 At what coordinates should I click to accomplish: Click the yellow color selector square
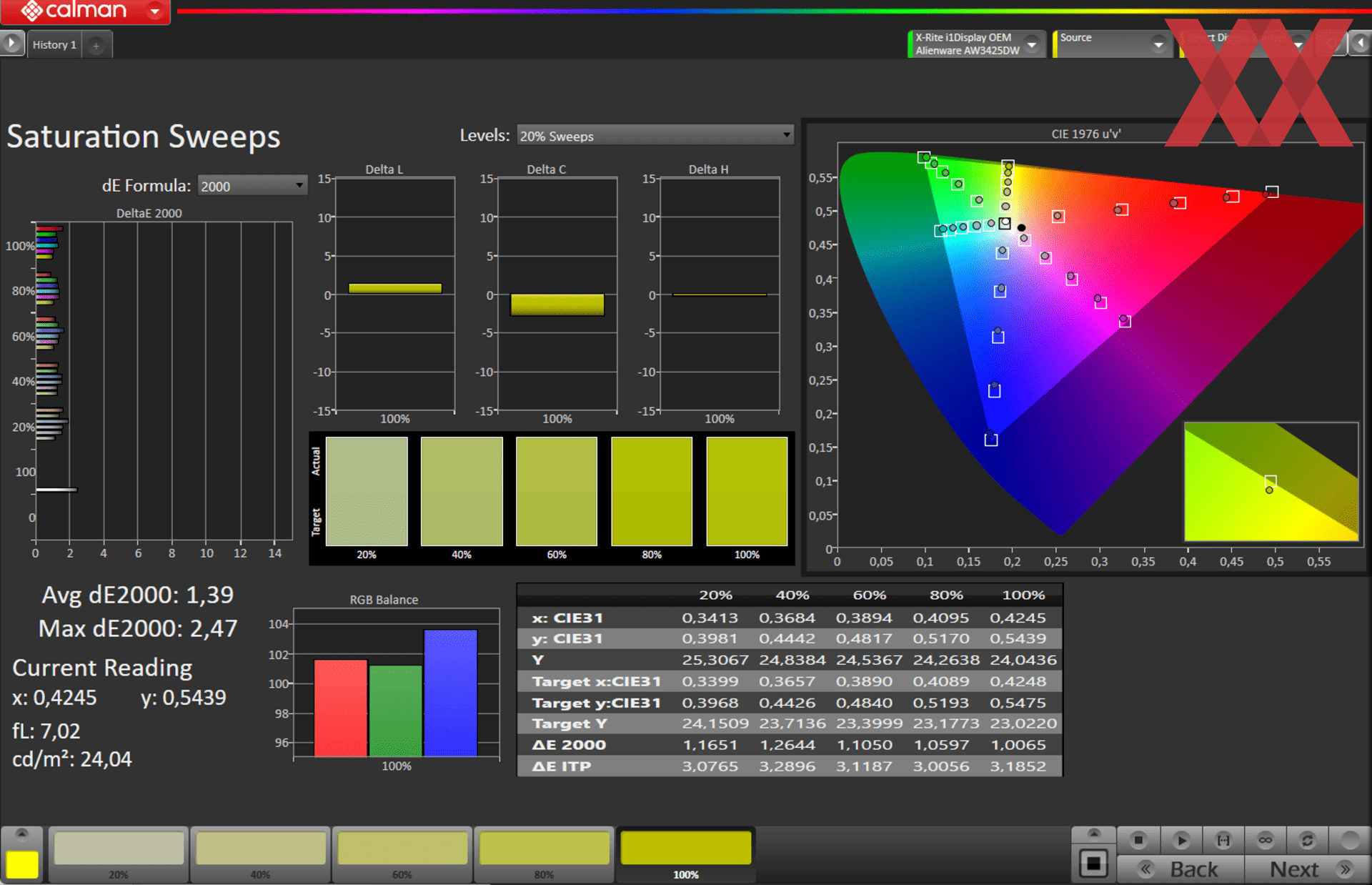[22, 864]
